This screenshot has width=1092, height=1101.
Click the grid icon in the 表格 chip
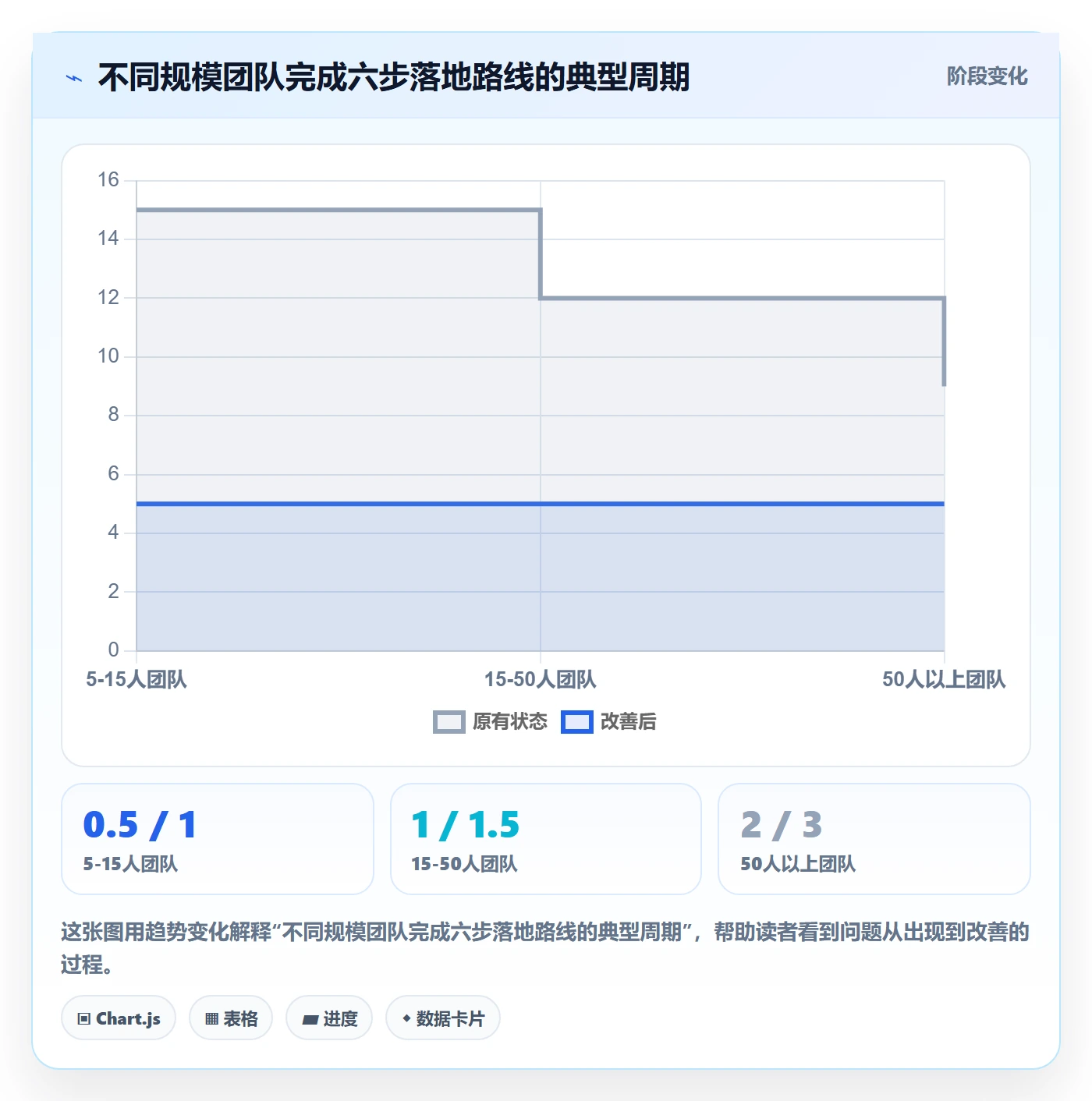pyautogui.click(x=211, y=1018)
